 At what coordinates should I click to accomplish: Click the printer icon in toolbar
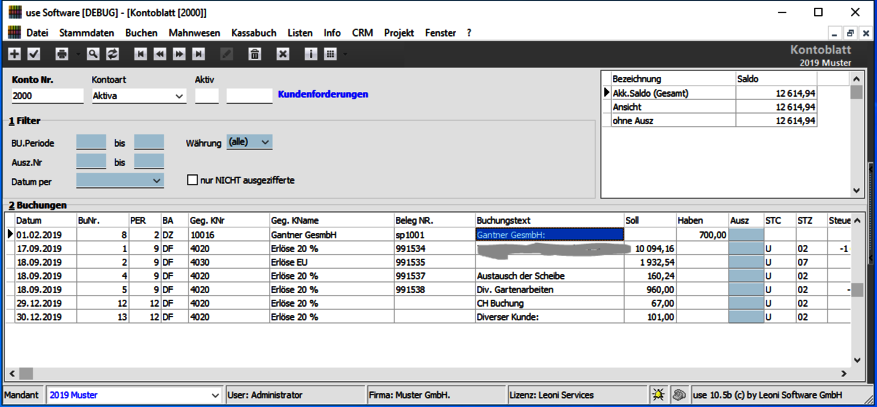[63, 54]
